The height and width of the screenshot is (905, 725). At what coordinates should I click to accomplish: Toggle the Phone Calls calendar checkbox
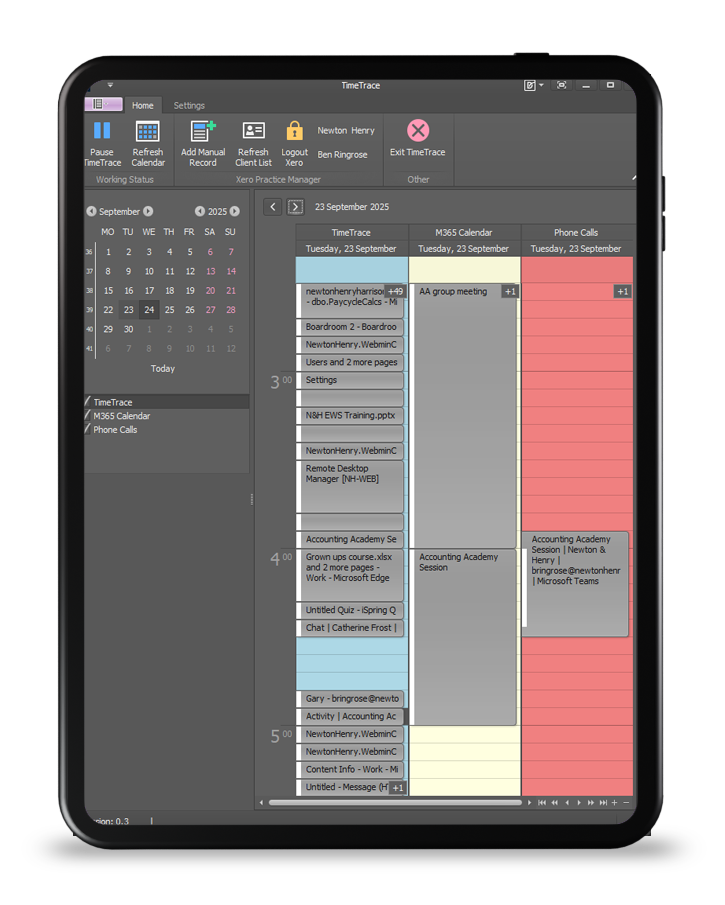click(x=89, y=430)
